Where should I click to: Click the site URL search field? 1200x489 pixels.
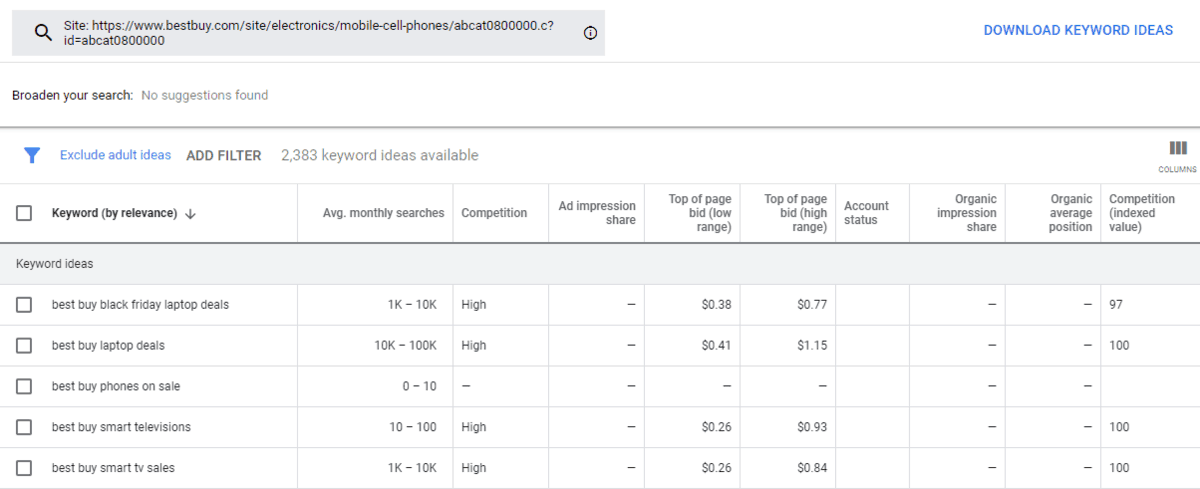(x=309, y=33)
